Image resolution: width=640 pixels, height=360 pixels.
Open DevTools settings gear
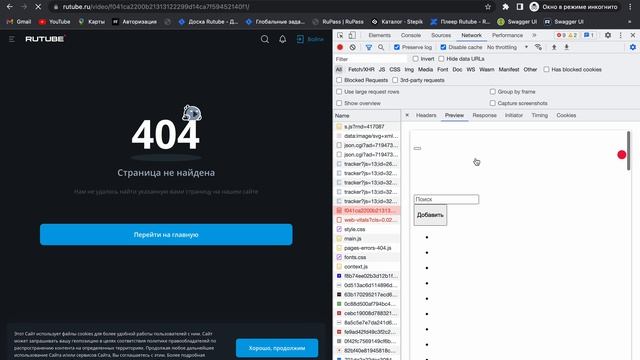pos(608,36)
